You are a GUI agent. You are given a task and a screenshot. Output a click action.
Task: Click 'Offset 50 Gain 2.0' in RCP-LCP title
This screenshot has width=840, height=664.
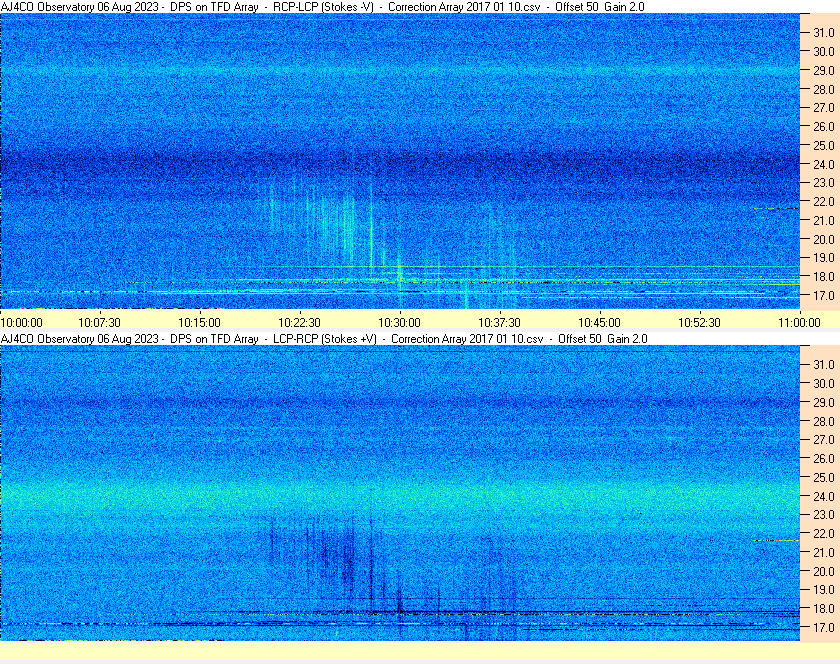(599, 7)
